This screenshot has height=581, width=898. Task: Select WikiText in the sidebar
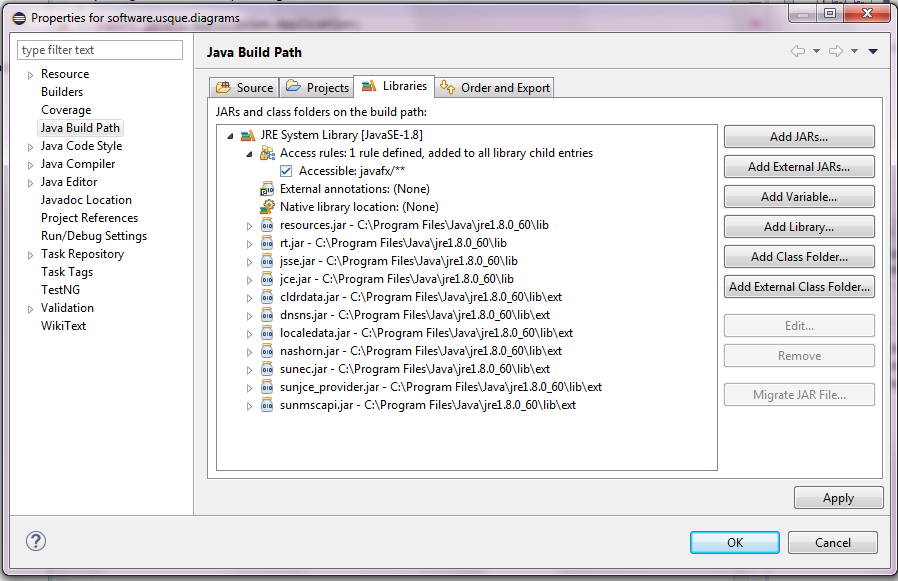pos(63,326)
